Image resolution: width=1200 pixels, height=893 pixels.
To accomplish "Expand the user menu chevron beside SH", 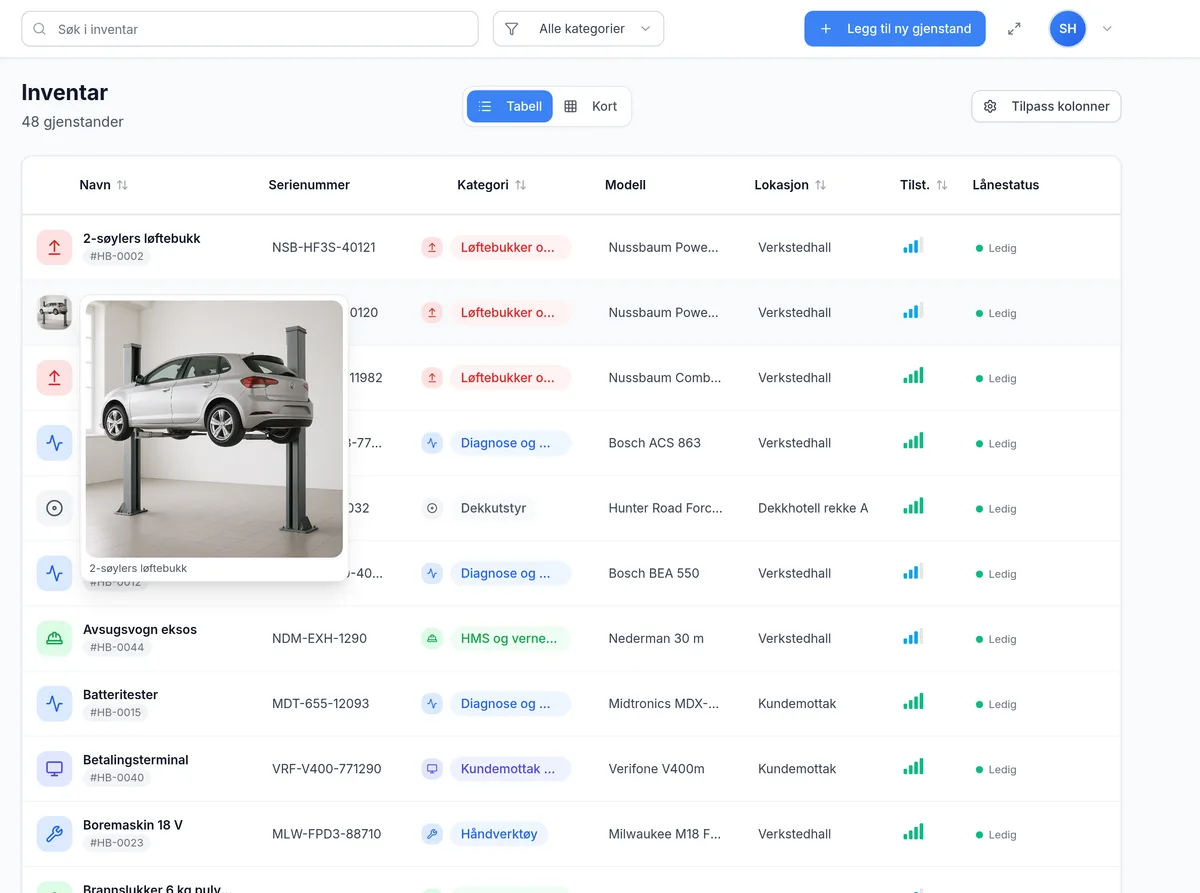I will point(1107,29).
